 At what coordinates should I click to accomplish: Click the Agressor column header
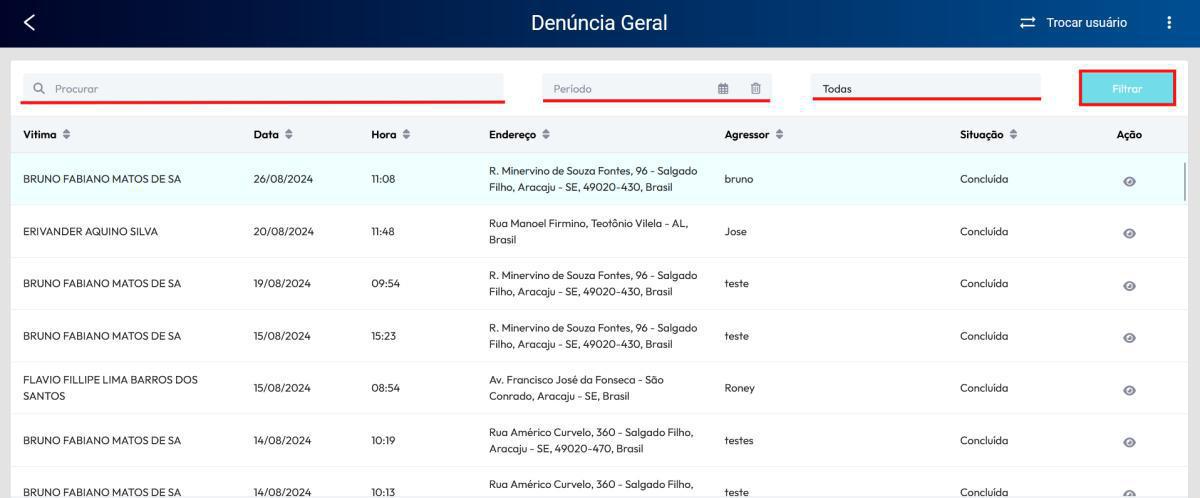point(747,134)
